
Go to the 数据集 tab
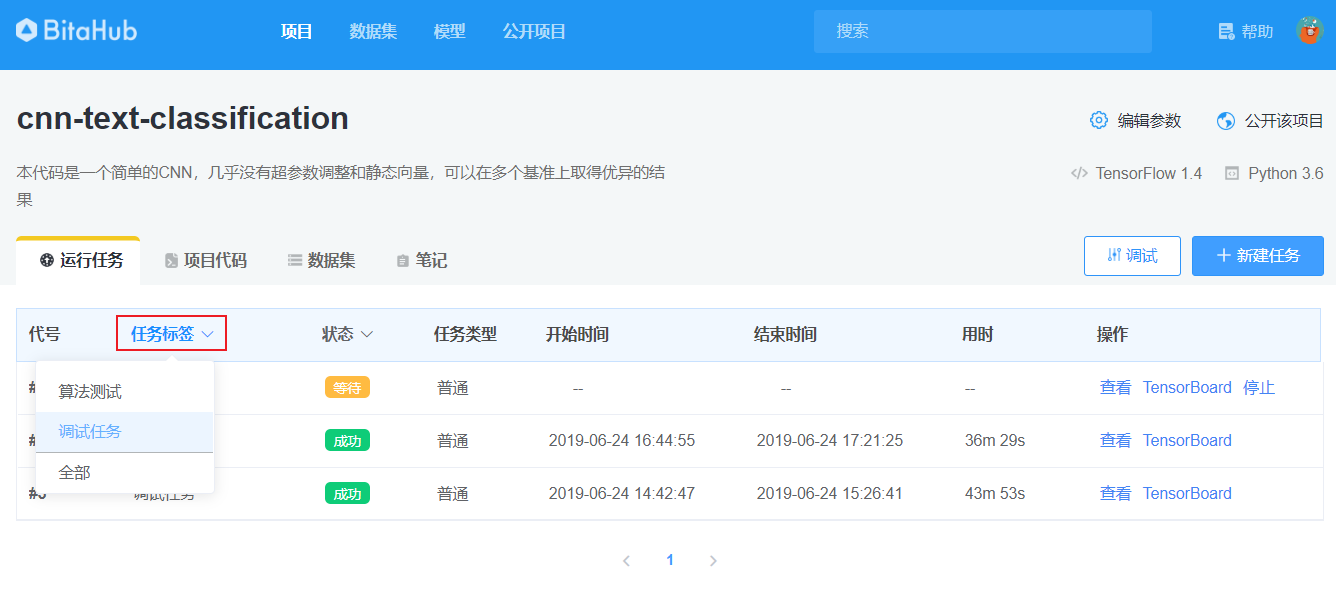coord(319,260)
